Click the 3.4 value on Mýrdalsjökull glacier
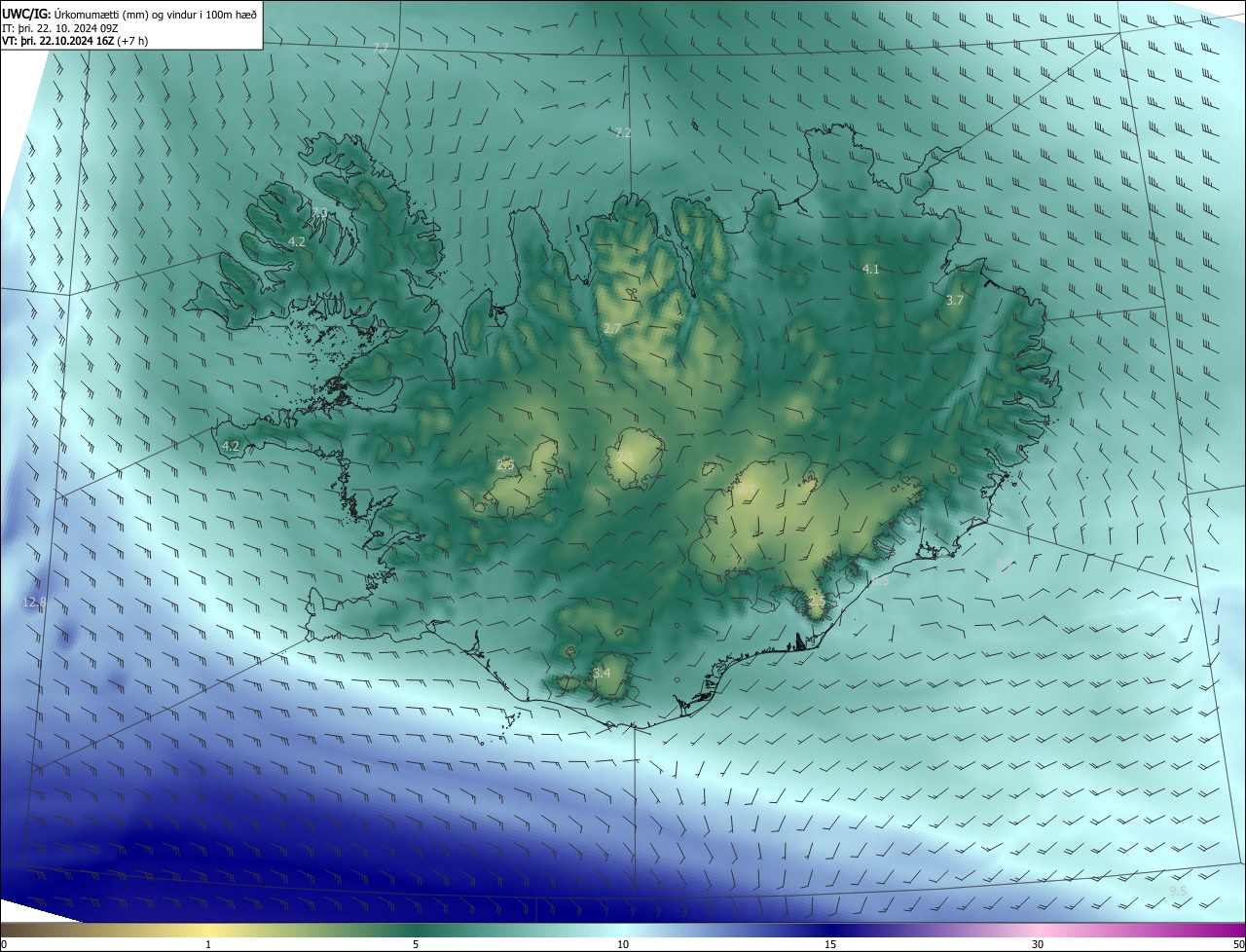 602,673
